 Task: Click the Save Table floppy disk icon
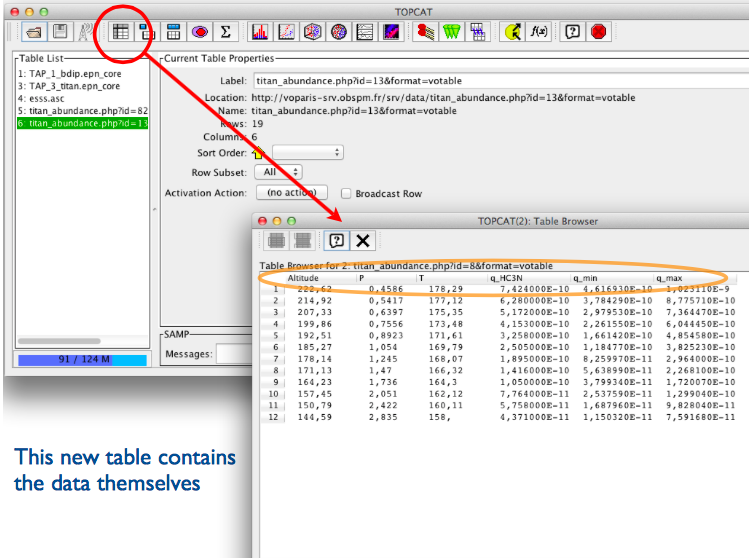(x=60, y=32)
